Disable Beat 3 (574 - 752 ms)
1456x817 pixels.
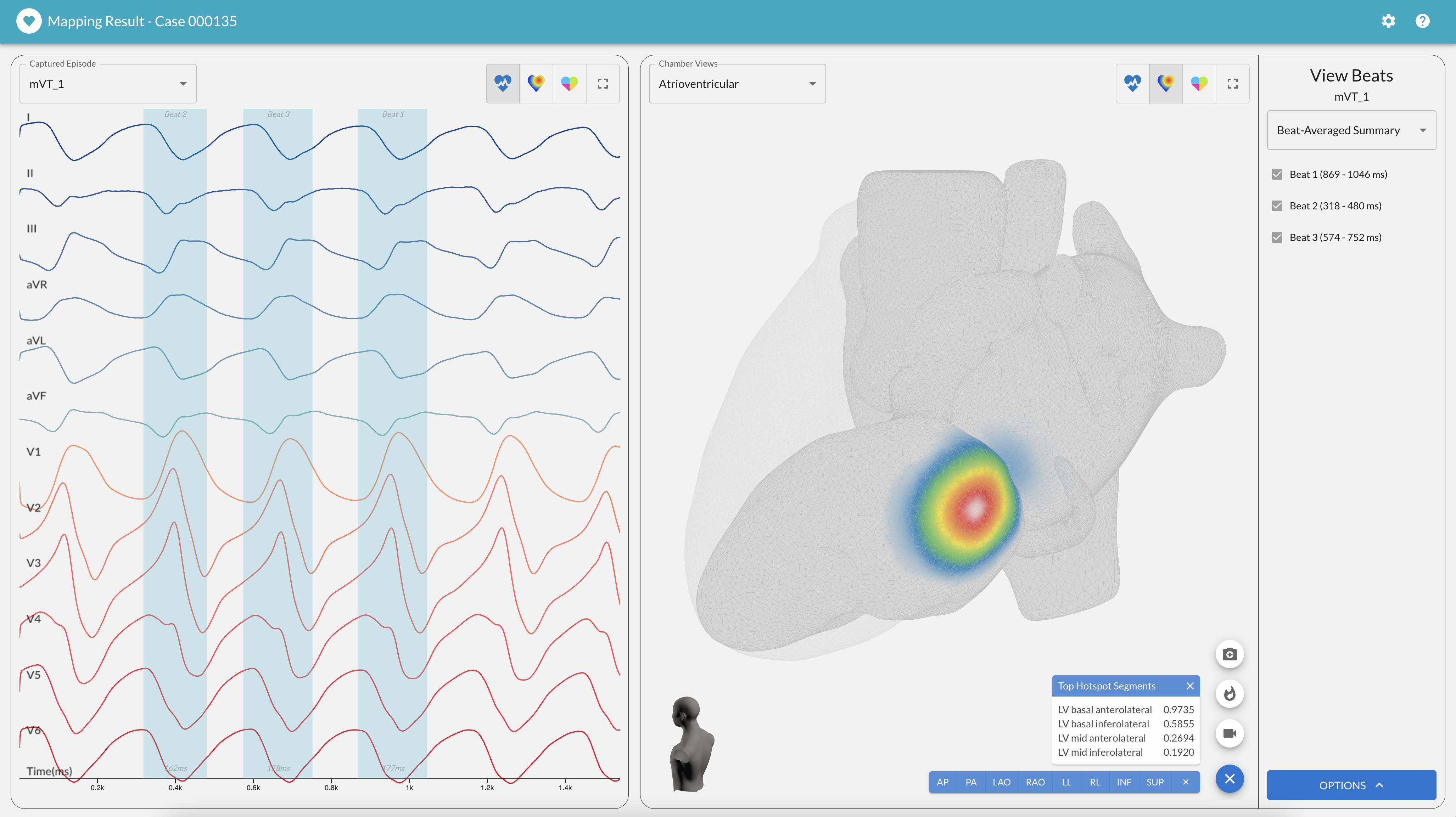tap(1277, 238)
